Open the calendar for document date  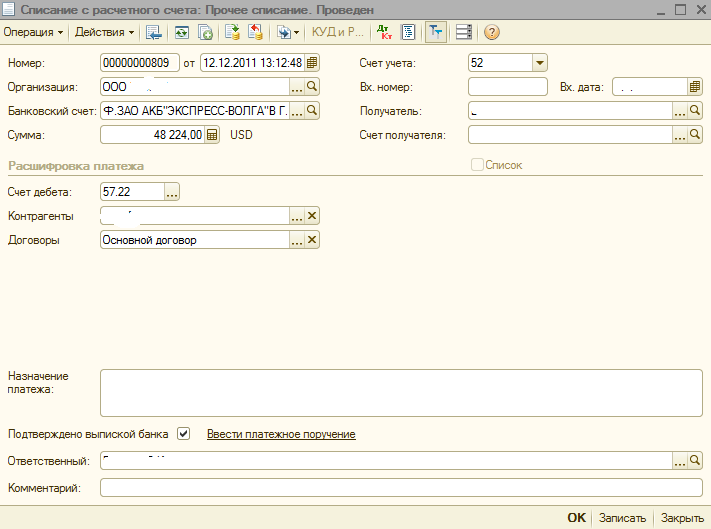pyautogui.click(x=312, y=63)
